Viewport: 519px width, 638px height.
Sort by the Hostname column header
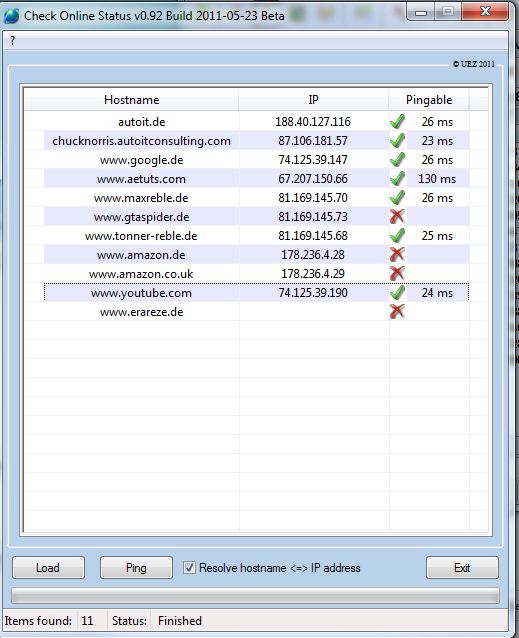pos(131,100)
